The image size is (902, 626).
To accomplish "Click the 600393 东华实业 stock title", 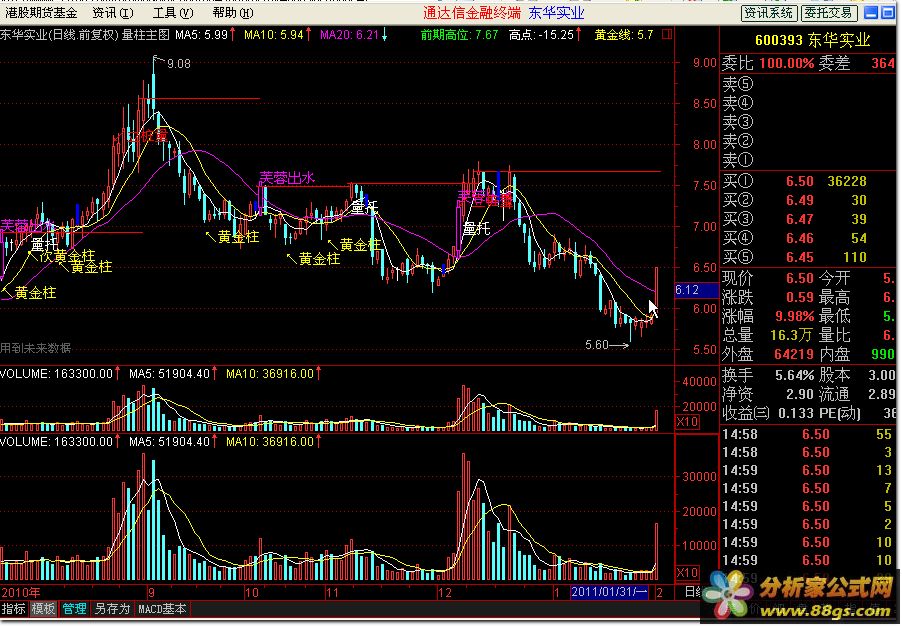I will click(812, 40).
